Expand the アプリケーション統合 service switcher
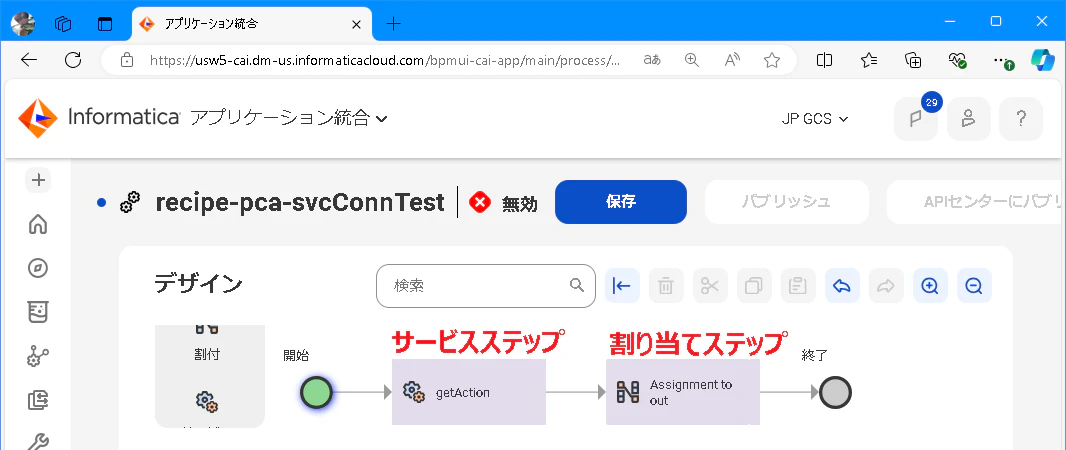This screenshot has height=450, width=1066. 289,118
